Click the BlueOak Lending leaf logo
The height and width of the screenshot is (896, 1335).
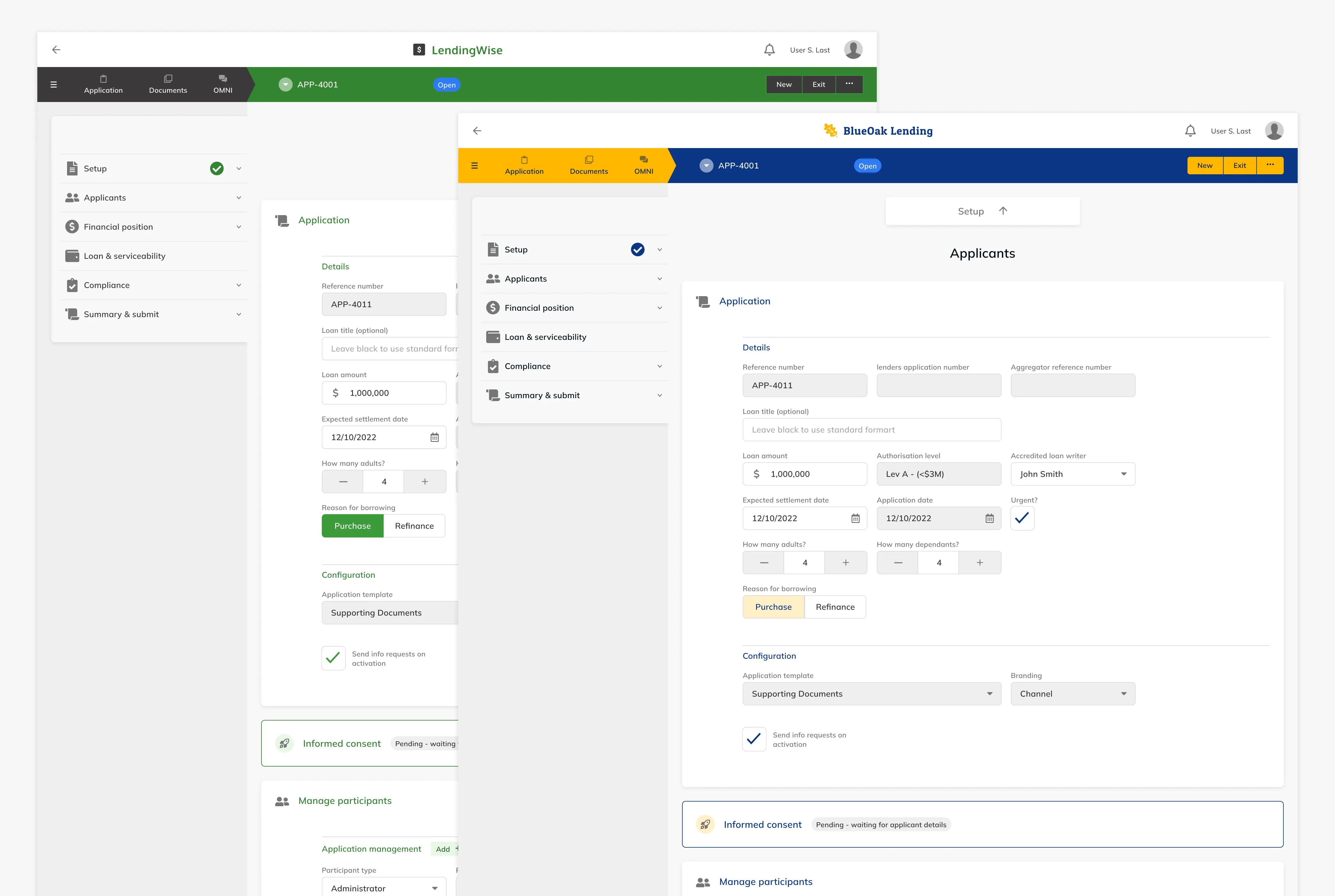click(830, 130)
